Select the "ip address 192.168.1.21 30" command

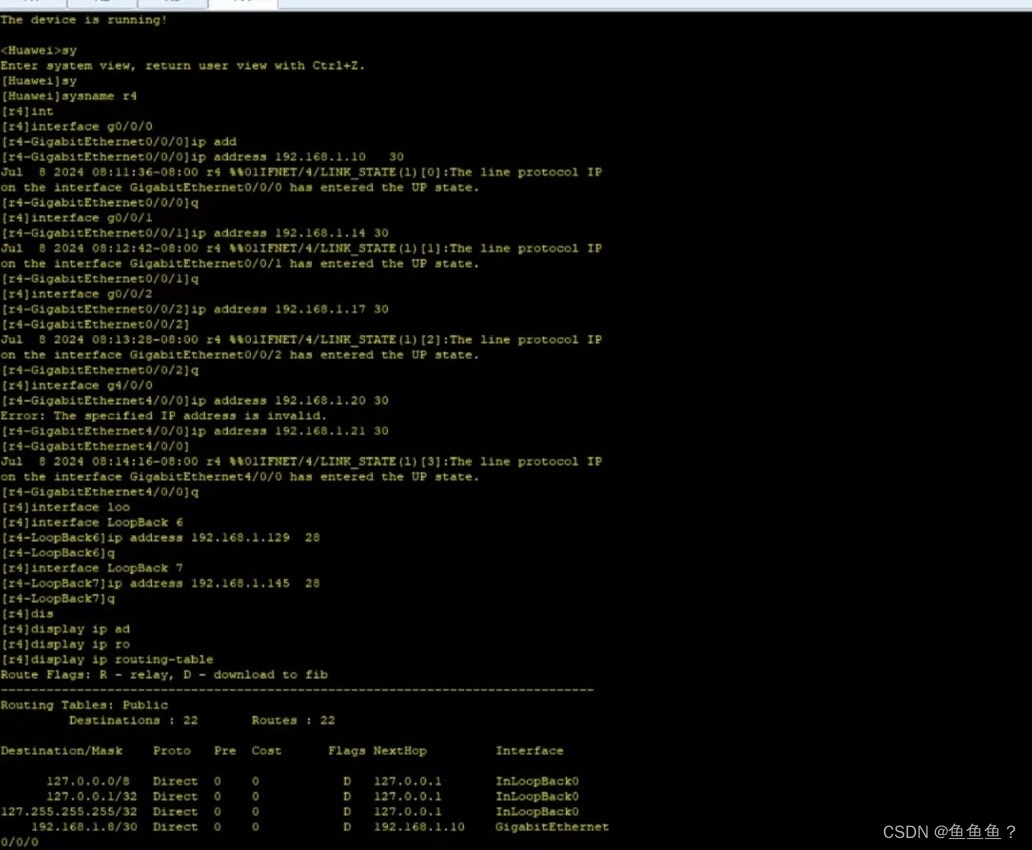point(290,431)
